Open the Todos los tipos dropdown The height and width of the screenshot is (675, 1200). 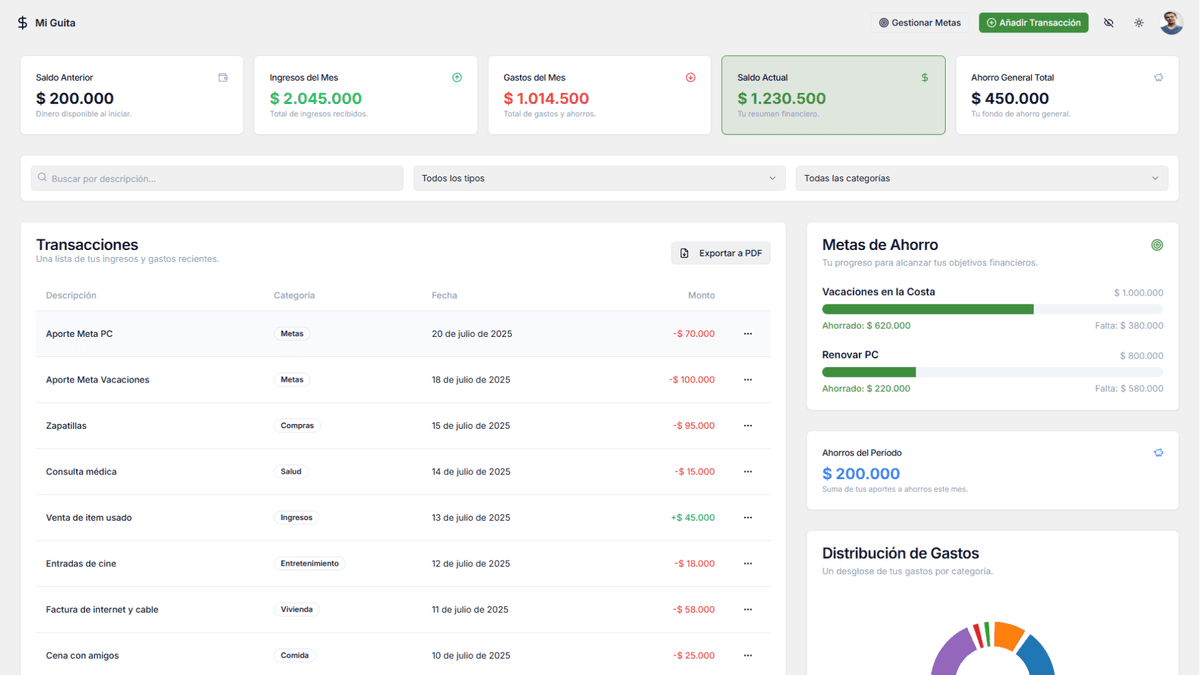coord(599,178)
